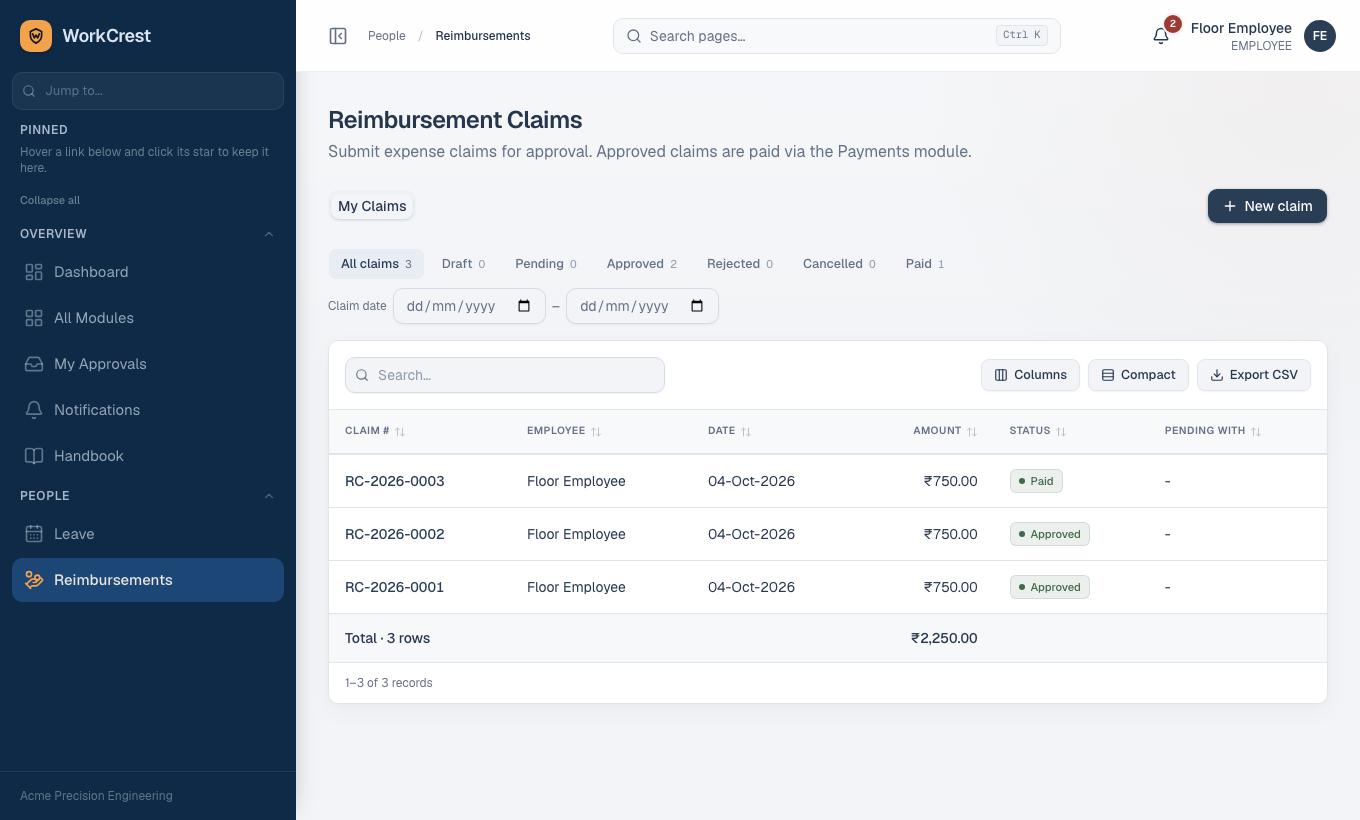Open the calendar picker on the second Claim date field

coord(697,306)
